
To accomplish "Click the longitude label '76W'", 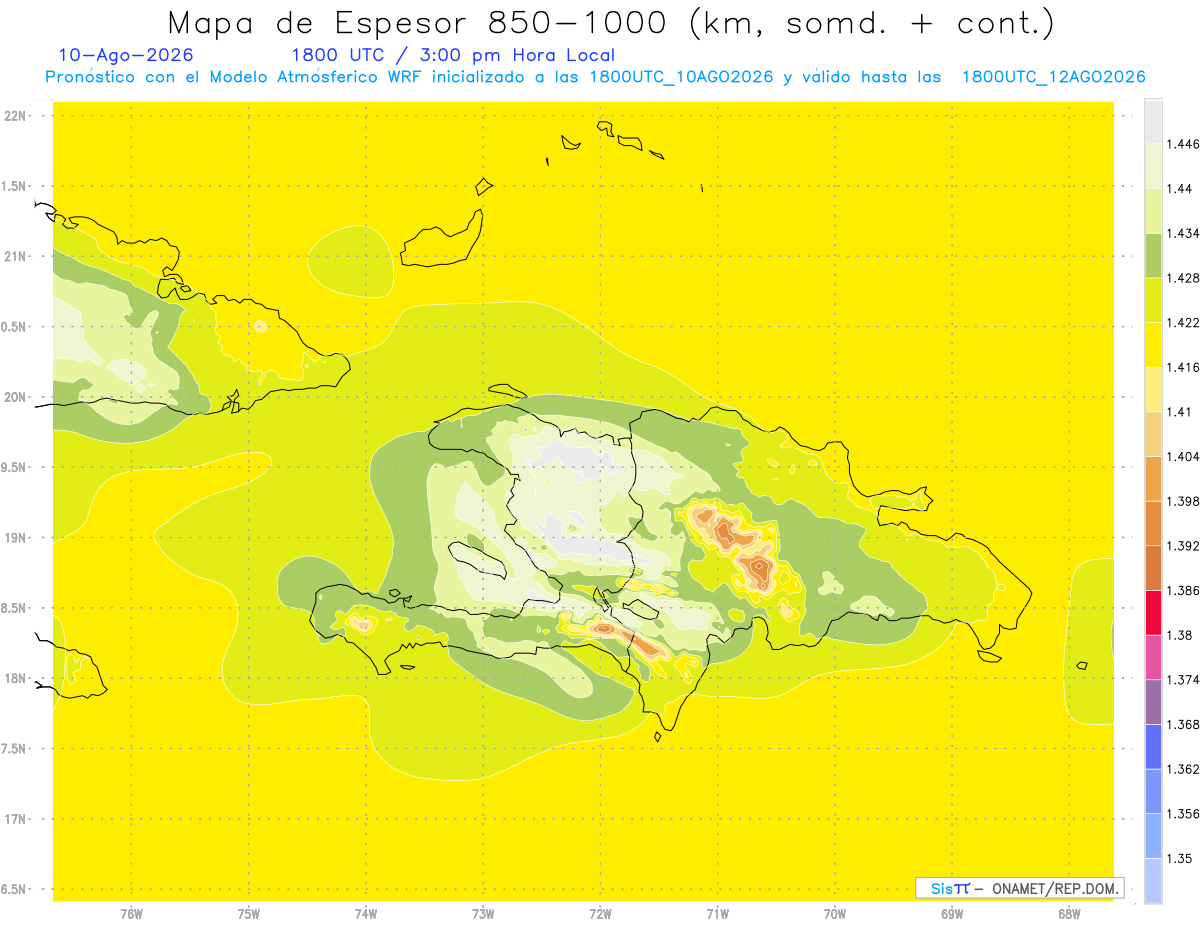I will [x=131, y=914].
